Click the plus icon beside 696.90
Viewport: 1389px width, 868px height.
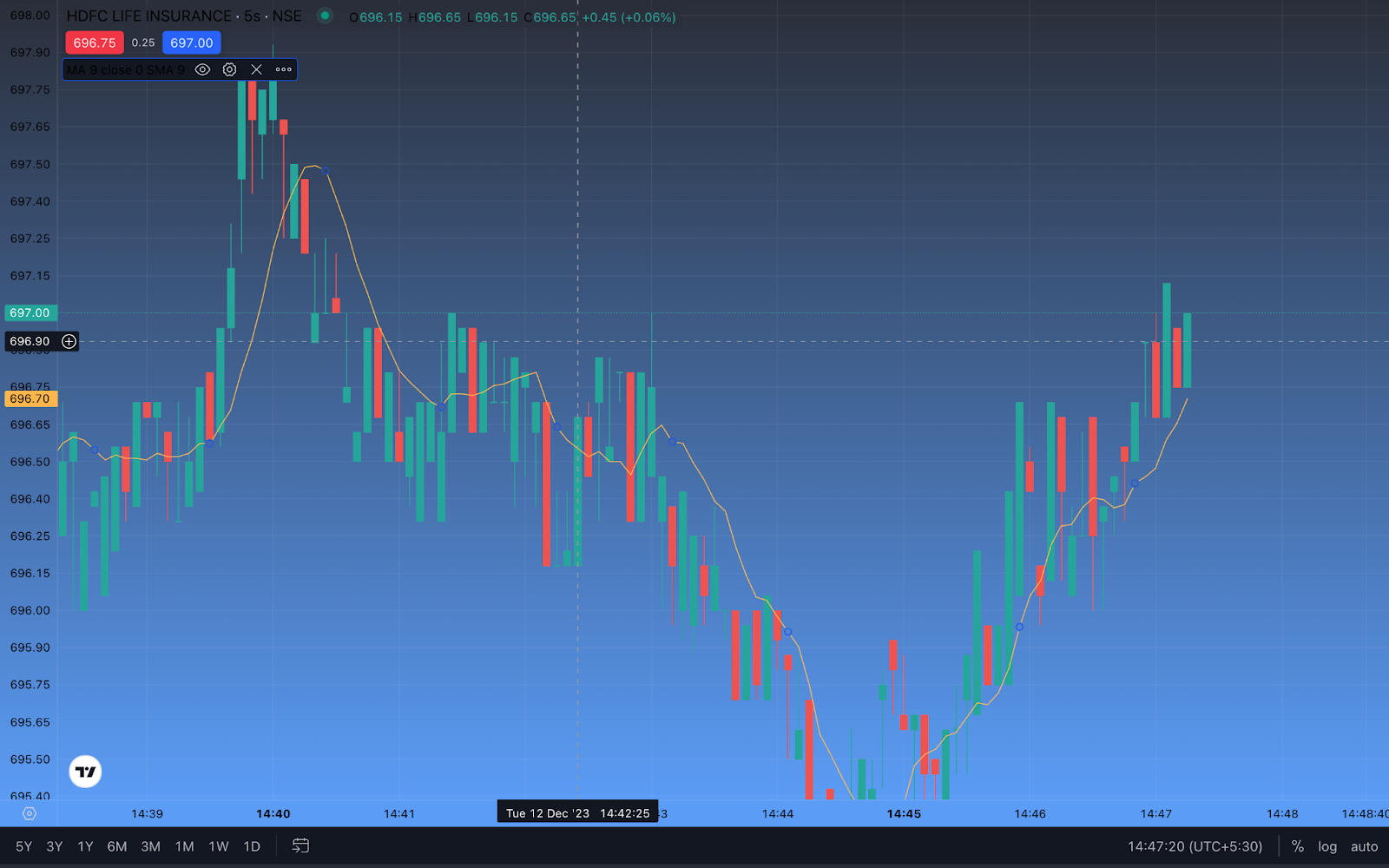69,341
